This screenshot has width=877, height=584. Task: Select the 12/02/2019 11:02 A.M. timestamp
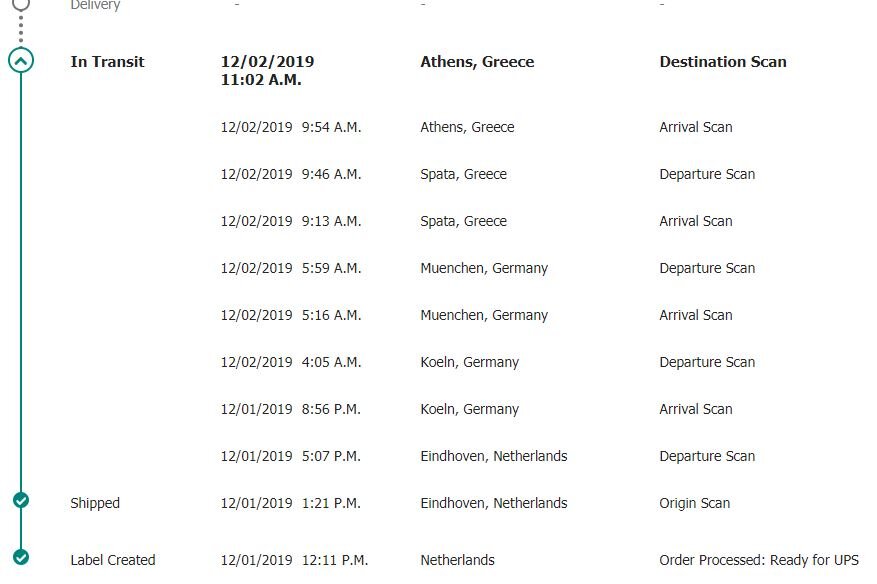pos(267,70)
